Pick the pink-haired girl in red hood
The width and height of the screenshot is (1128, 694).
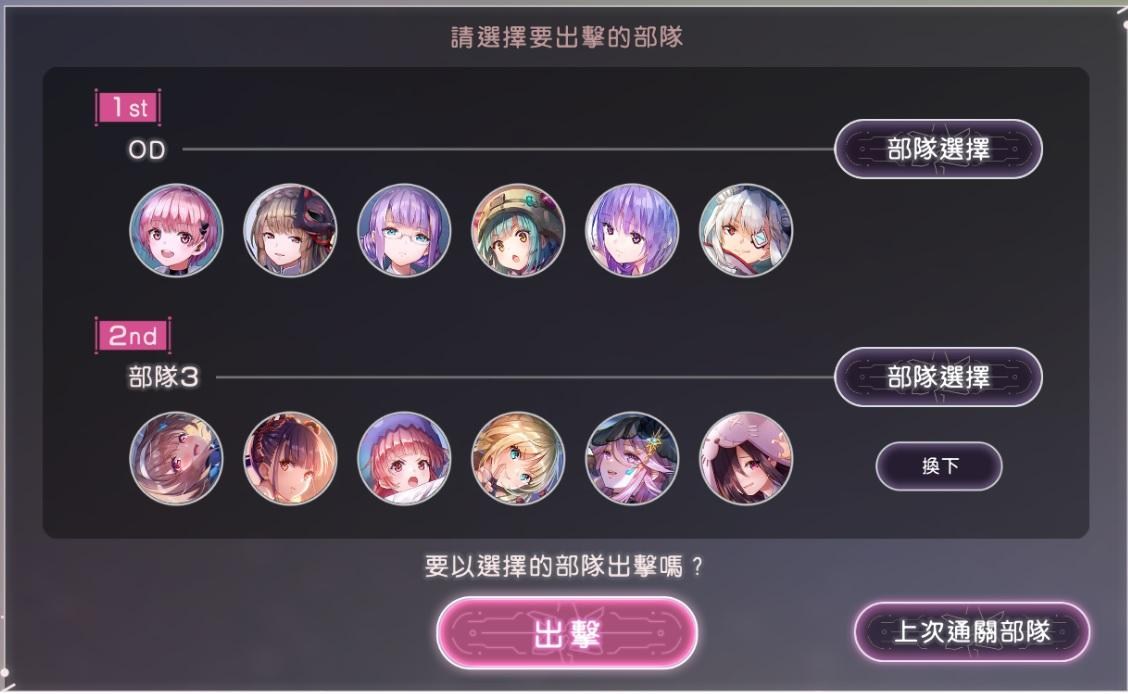(404, 458)
